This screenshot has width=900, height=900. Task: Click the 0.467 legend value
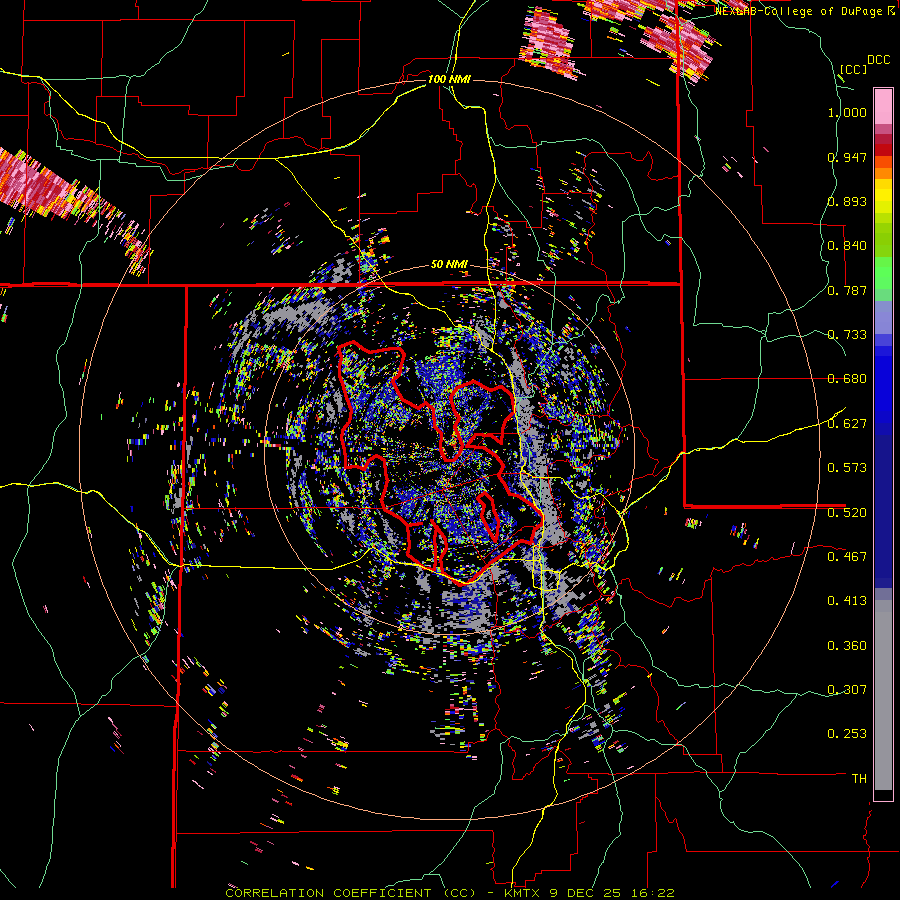pos(847,557)
